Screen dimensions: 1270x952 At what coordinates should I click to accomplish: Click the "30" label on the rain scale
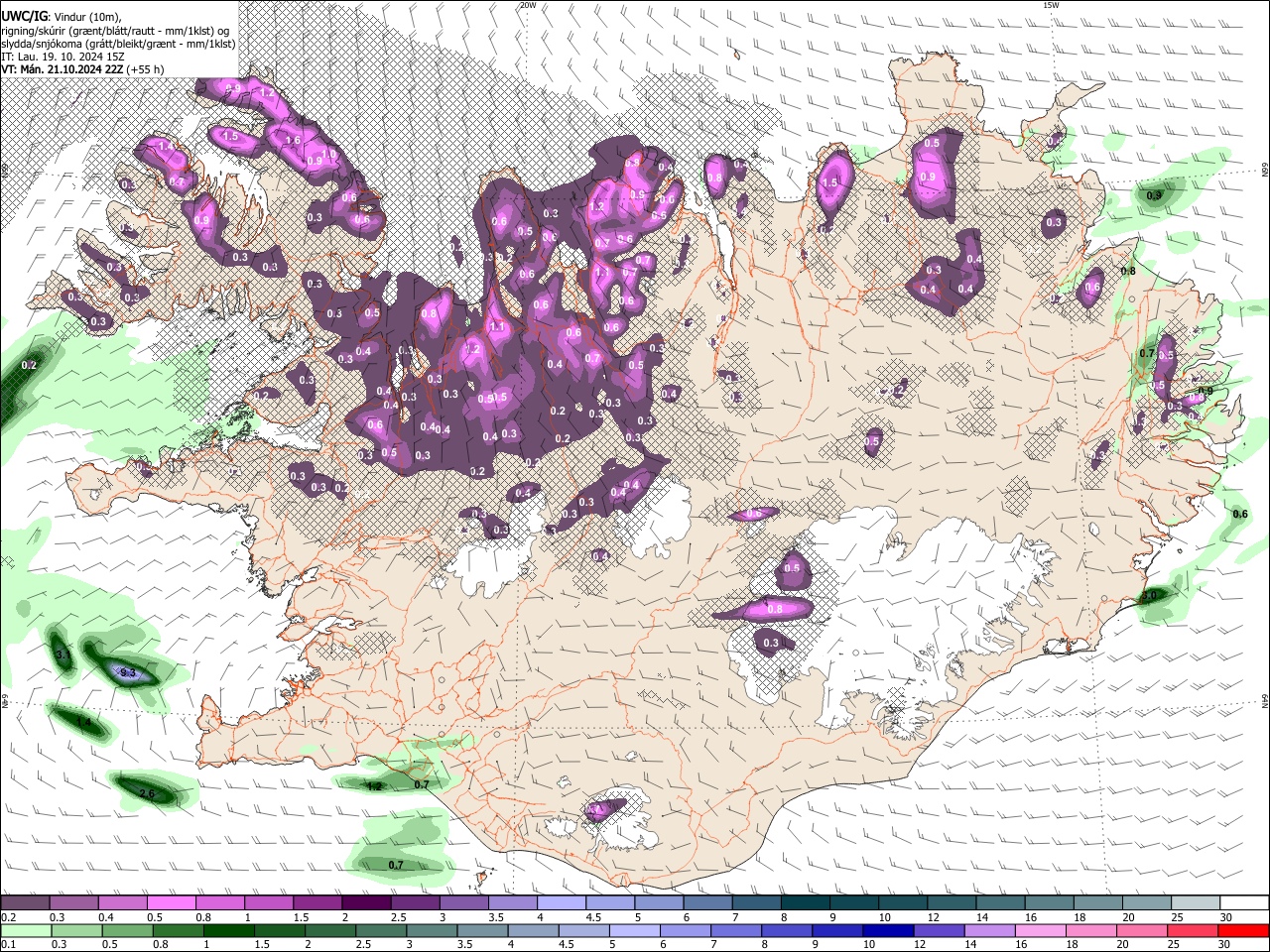point(1226,944)
